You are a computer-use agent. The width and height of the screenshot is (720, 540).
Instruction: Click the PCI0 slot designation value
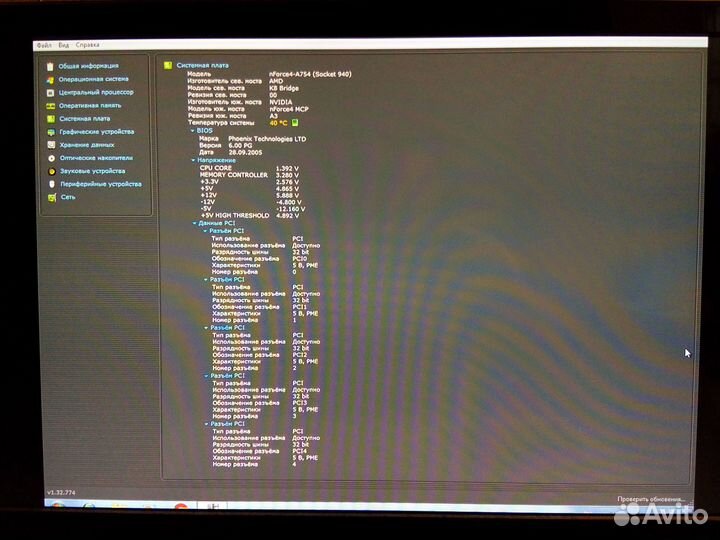[299, 259]
